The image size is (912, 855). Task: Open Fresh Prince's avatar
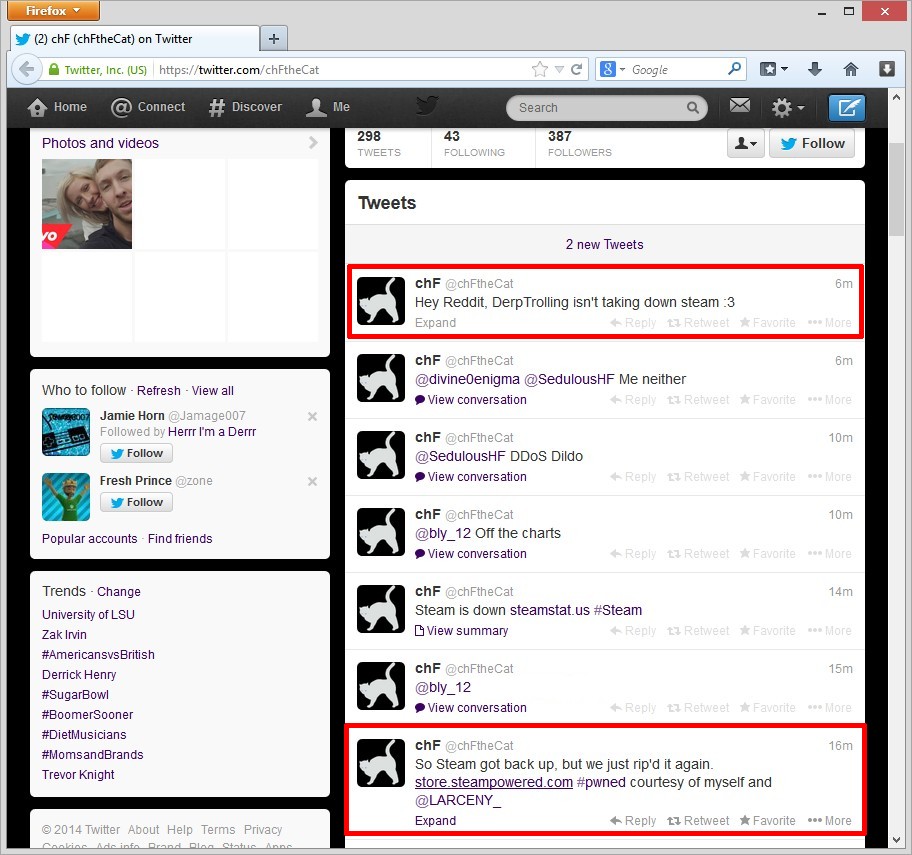tap(66, 497)
